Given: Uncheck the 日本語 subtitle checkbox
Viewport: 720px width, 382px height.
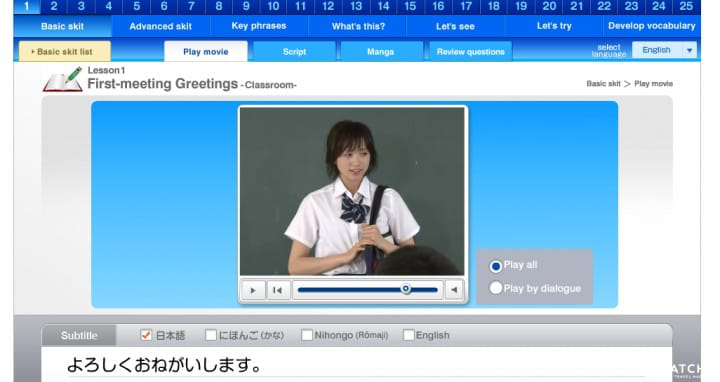Looking at the screenshot, I should (x=146, y=335).
